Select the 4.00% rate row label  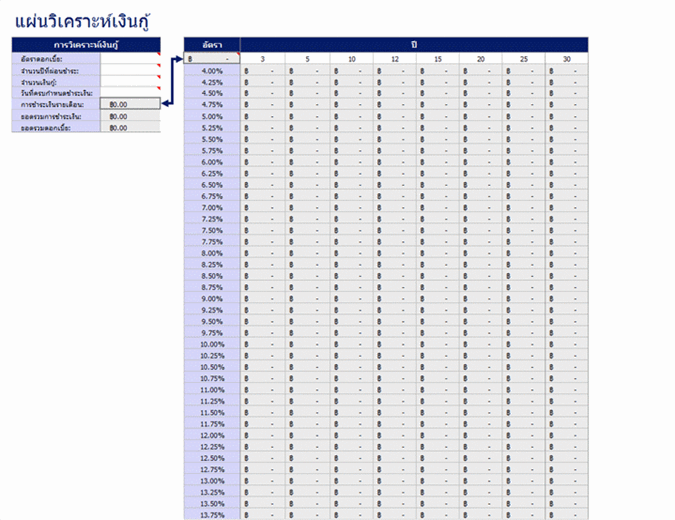point(212,71)
